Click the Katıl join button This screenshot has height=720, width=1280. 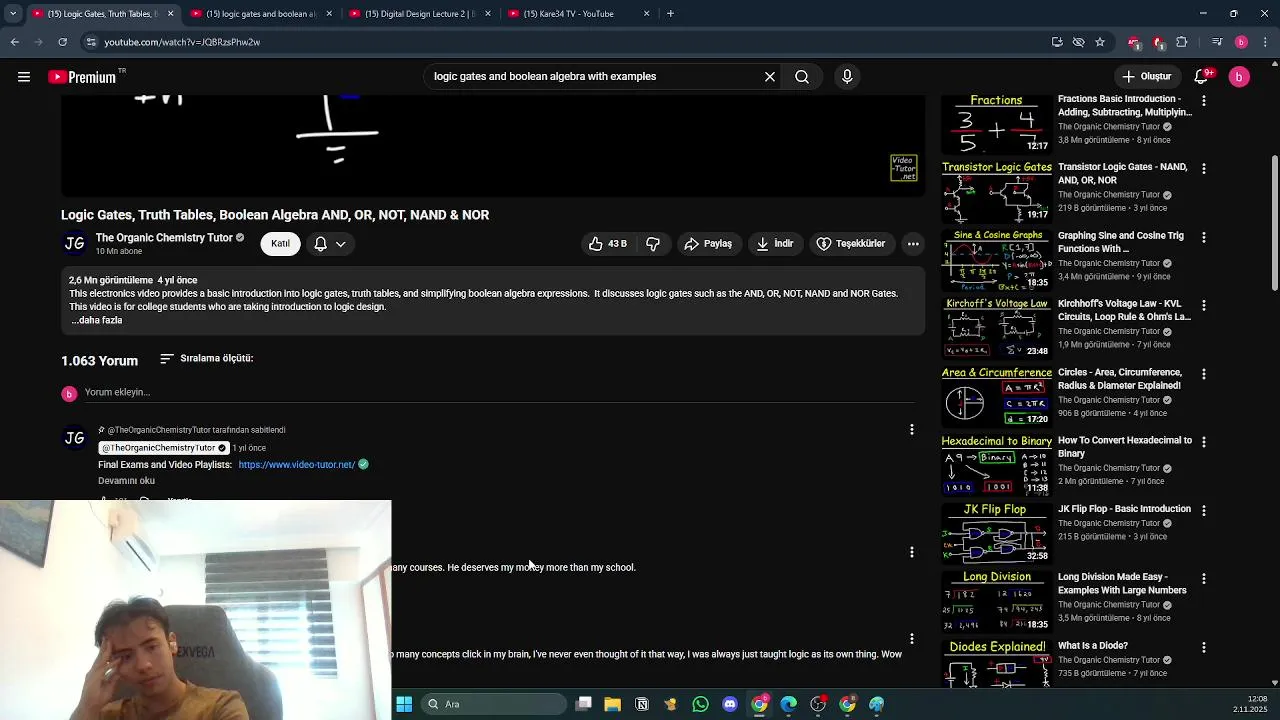pos(280,244)
